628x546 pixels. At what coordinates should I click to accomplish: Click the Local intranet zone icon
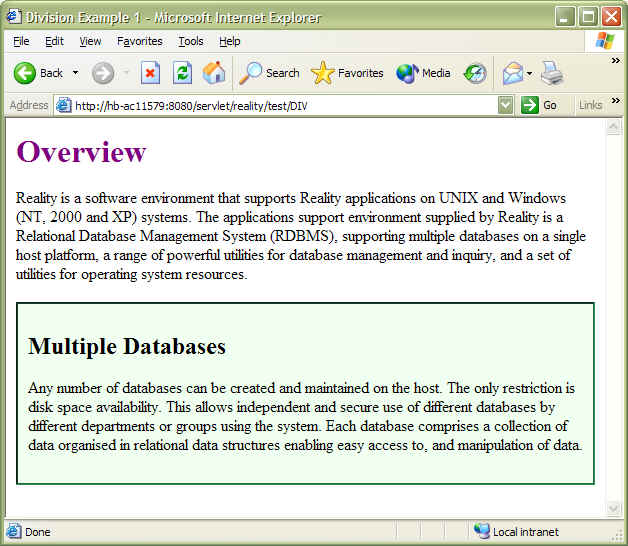click(481, 532)
